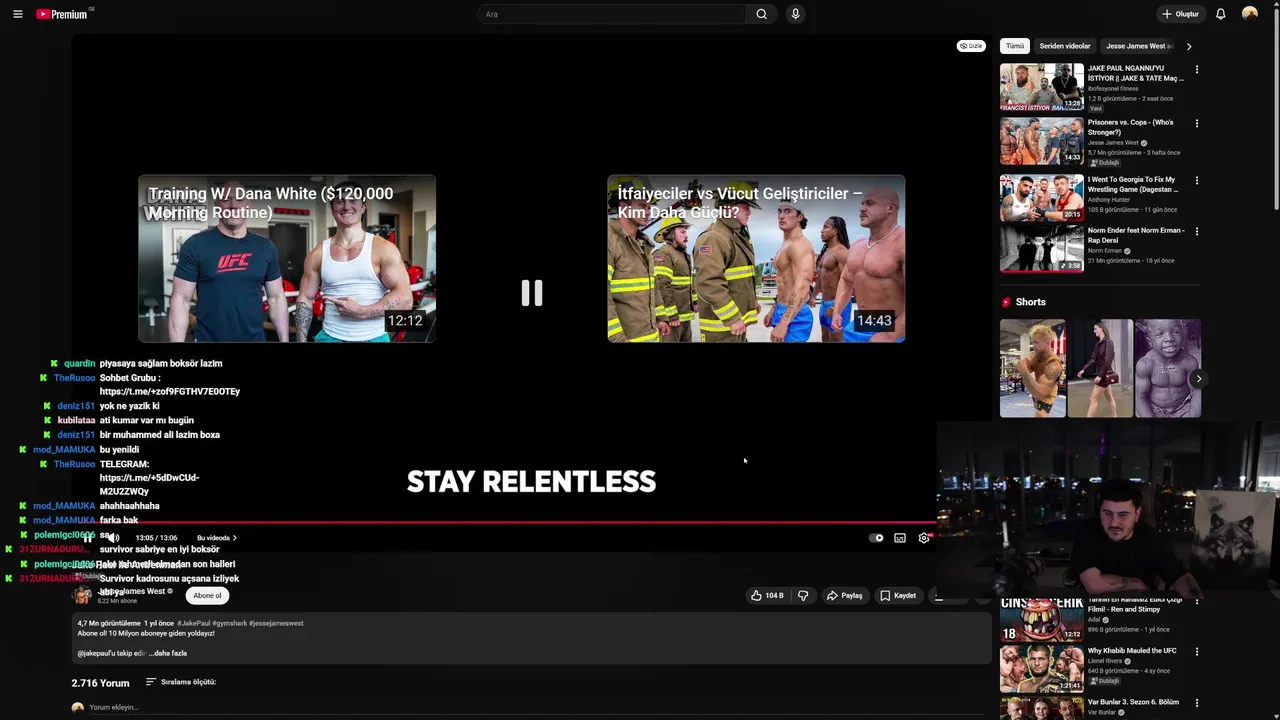Open #JakePaul hashtag link
The height and width of the screenshot is (720, 1280).
coord(193,623)
